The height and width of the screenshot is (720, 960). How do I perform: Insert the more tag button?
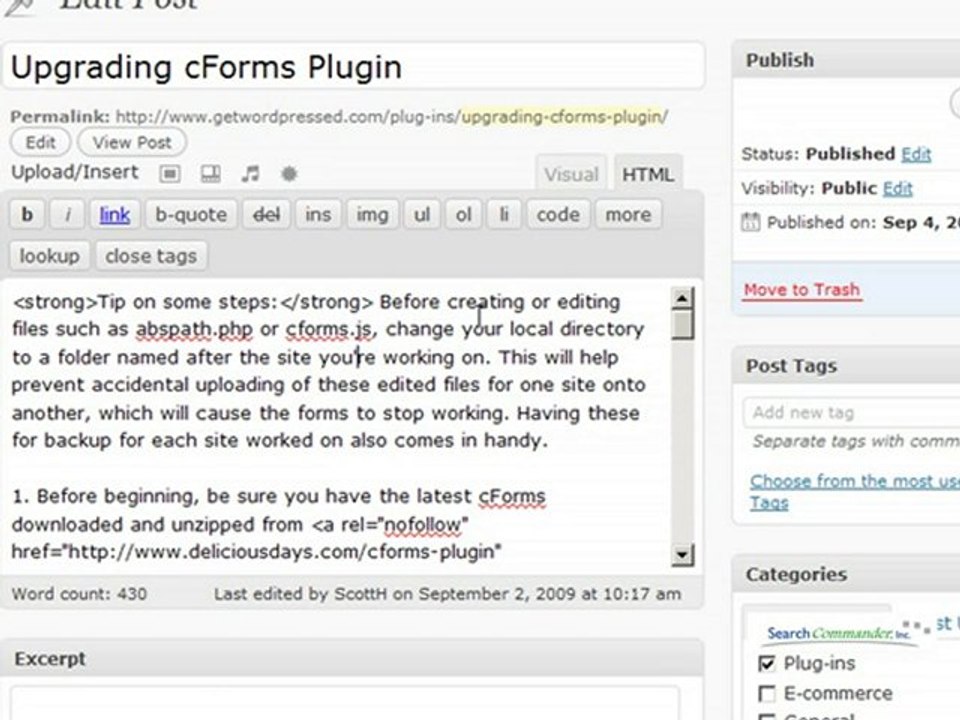pyautogui.click(x=628, y=215)
